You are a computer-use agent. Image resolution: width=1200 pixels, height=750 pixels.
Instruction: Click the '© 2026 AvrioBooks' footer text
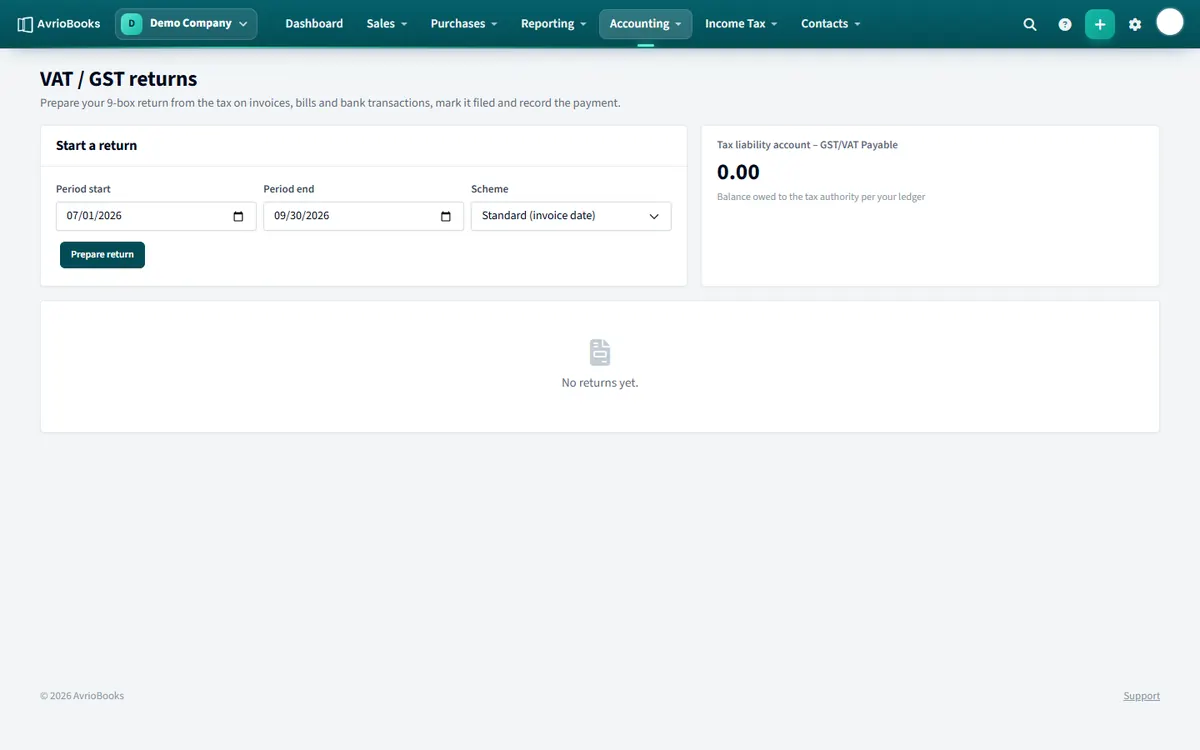tap(82, 696)
